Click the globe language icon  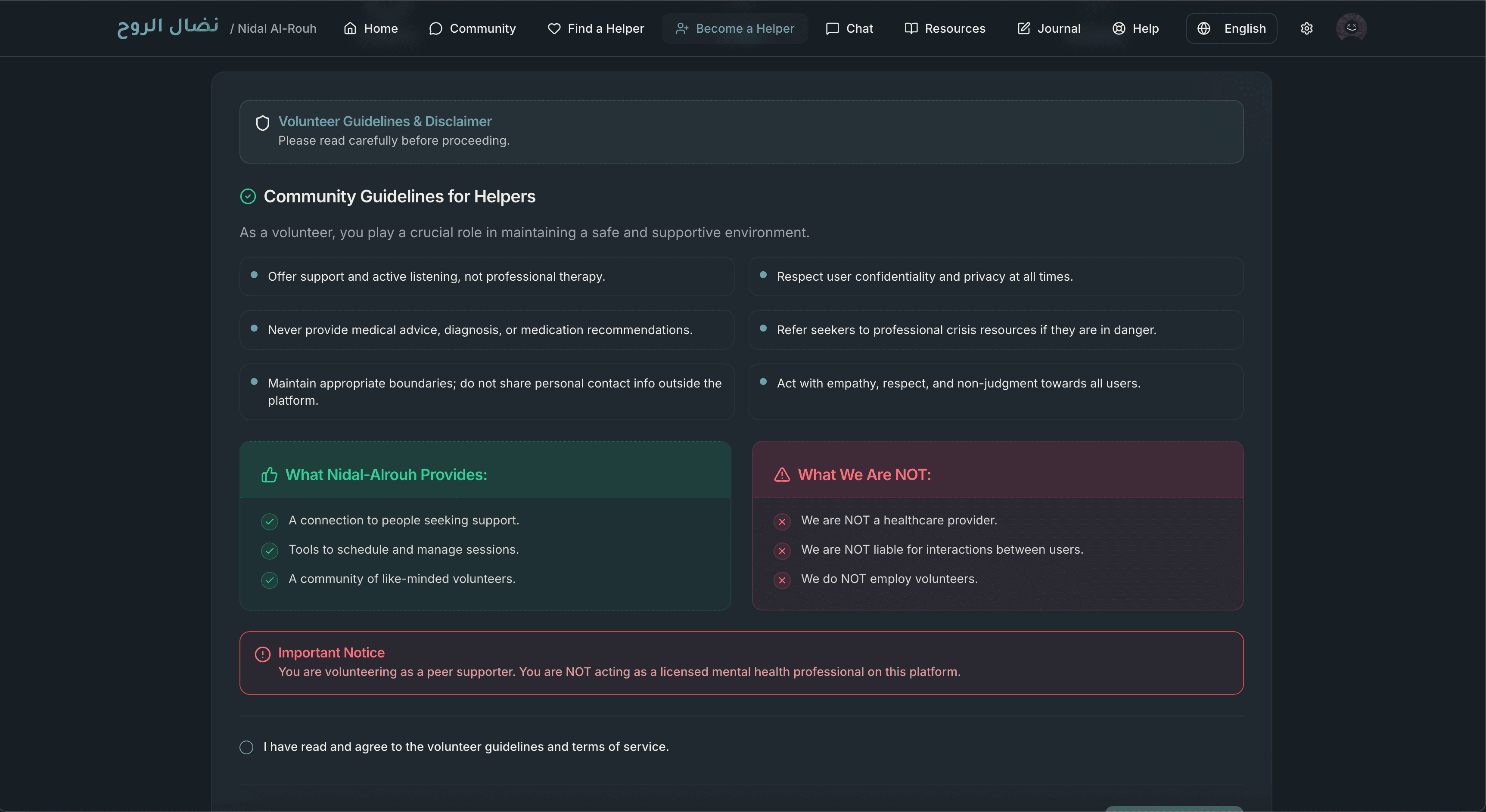coord(1203,28)
